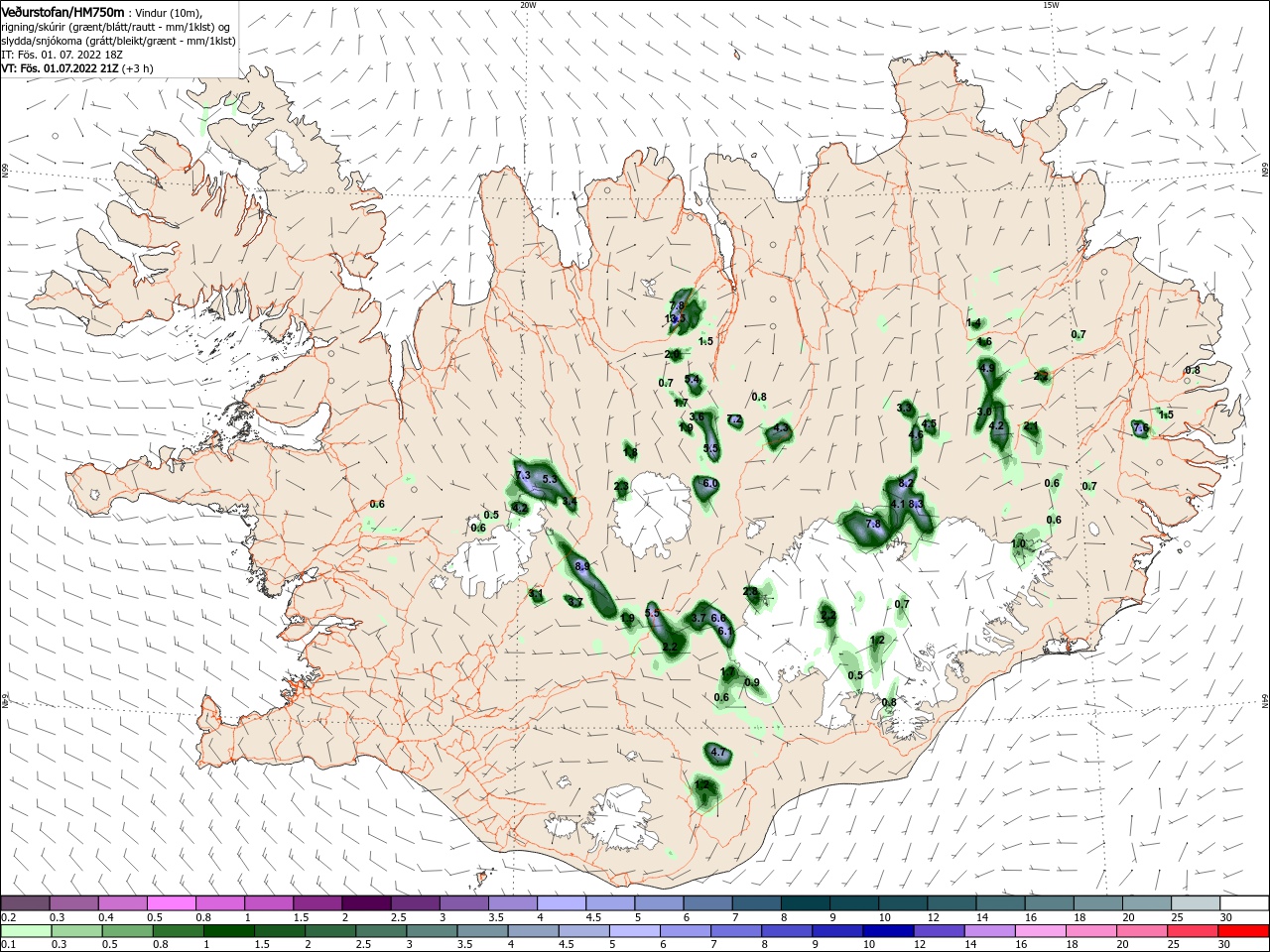Screen dimensions: 1270x952
Task: Select the 0.5 magenta swatch in the snow scale
Action: (x=171, y=903)
